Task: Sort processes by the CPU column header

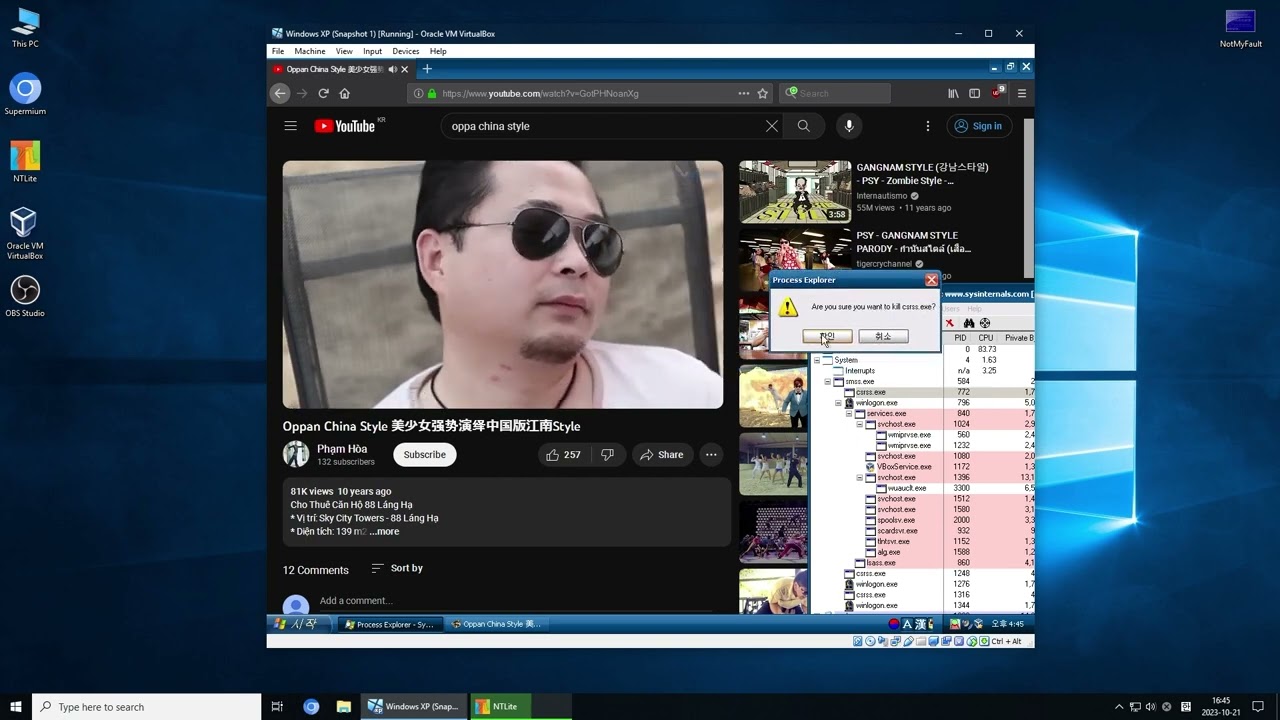Action: pos(986,338)
